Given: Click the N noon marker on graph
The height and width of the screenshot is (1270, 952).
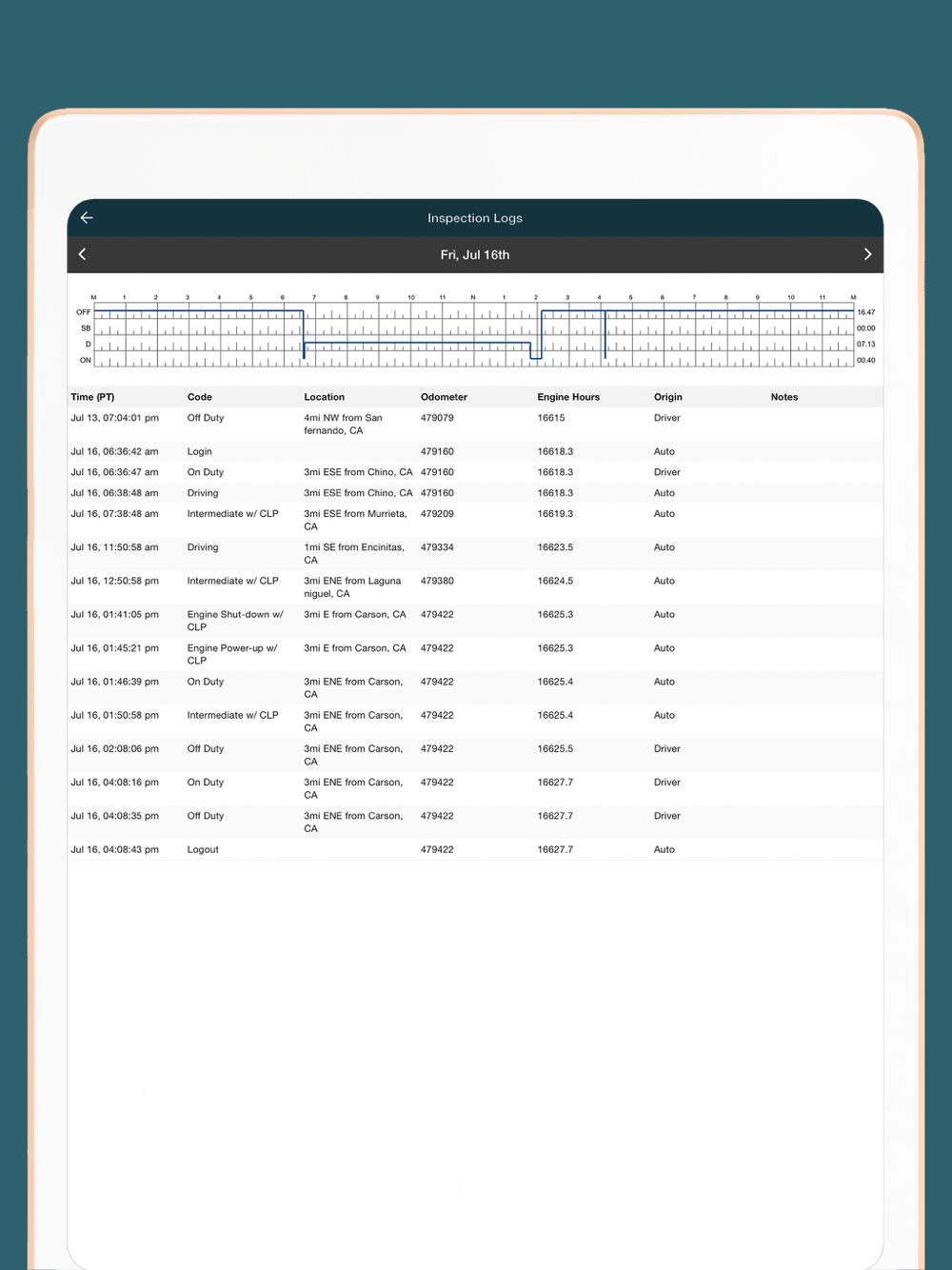Looking at the screenshot, I should [x=473, y=297].
